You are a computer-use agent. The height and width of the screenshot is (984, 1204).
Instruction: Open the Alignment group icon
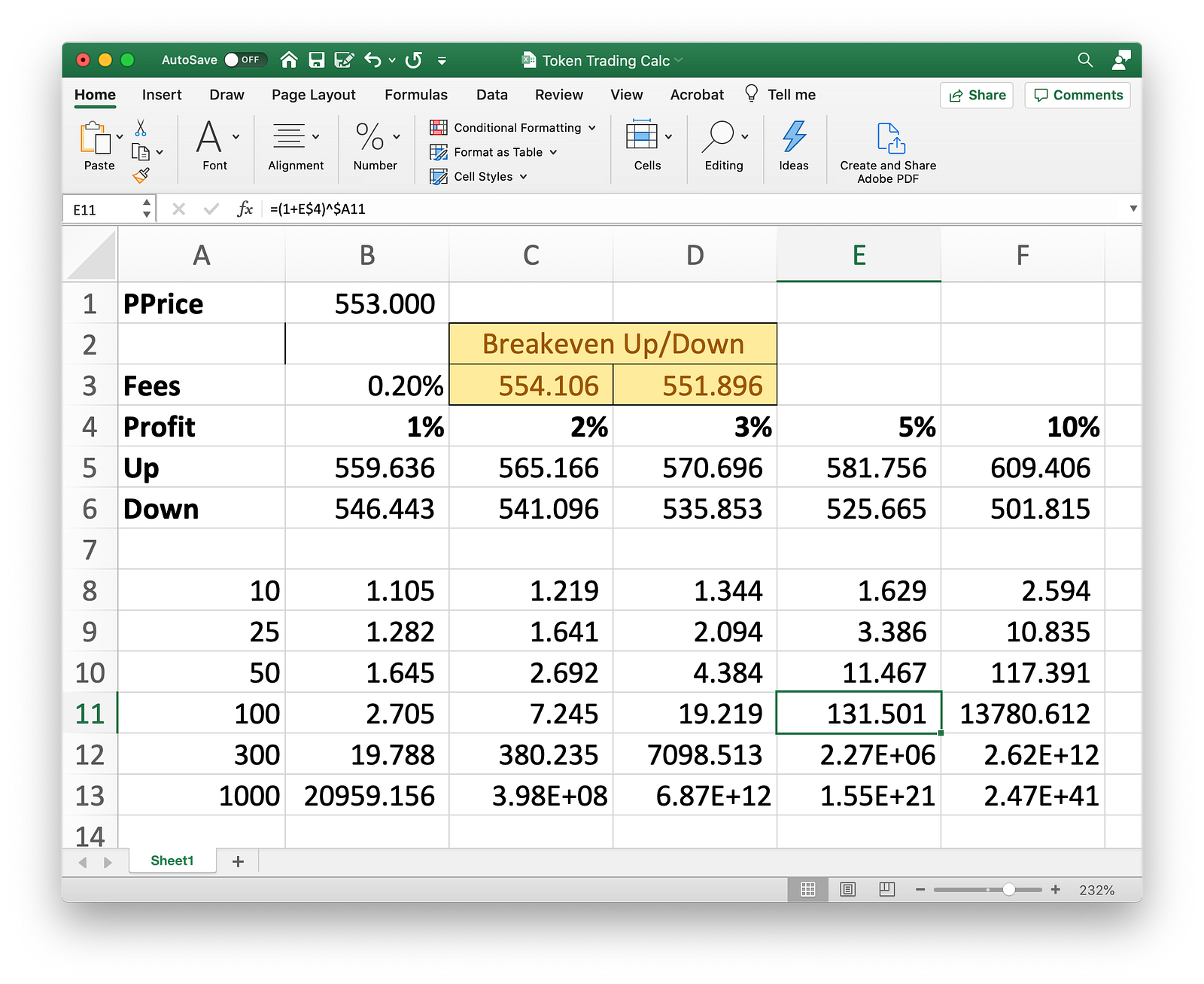[x=289, y=136]
